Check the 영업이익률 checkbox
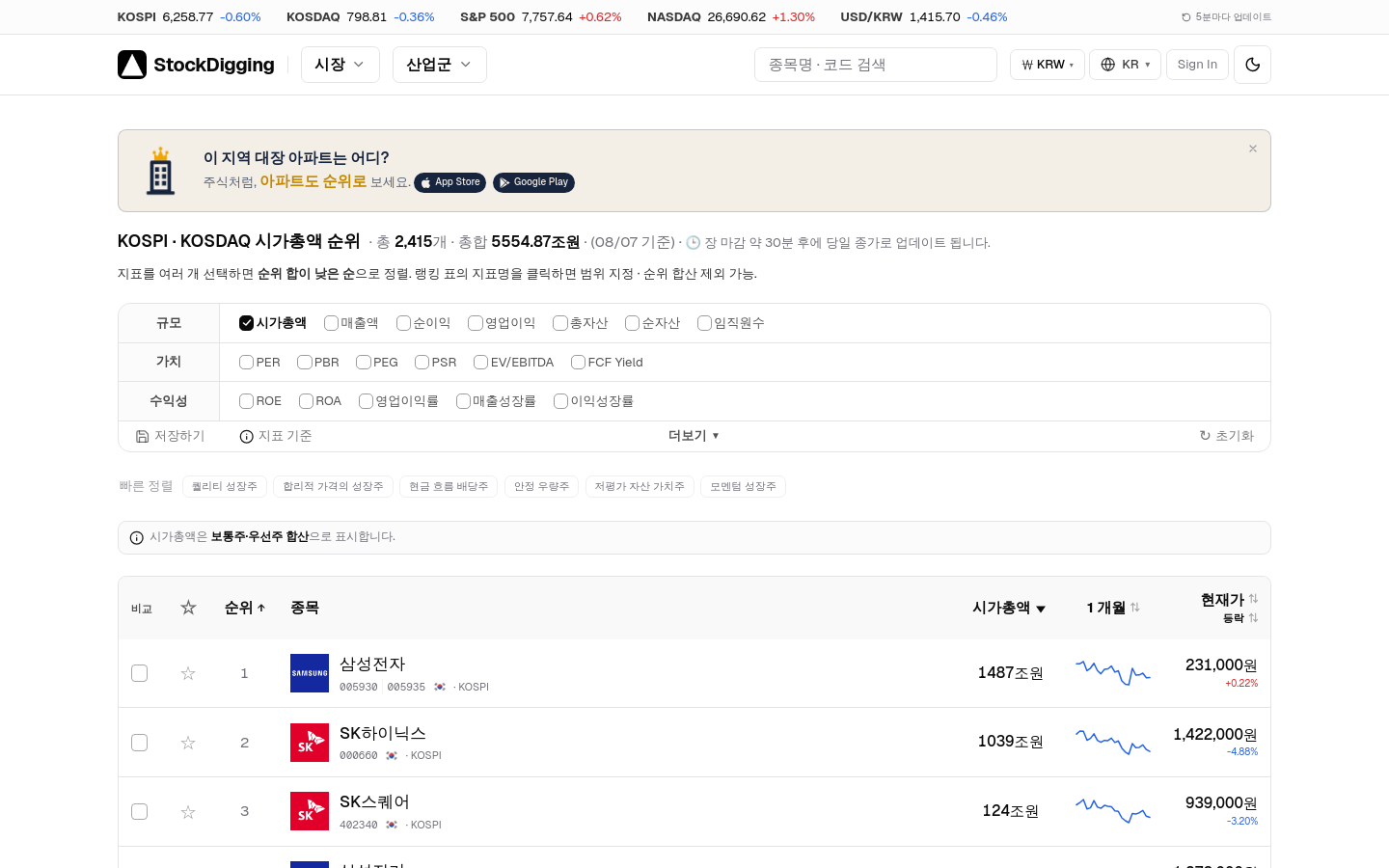This screenshot has height=868, width=1389. point(366,401)
